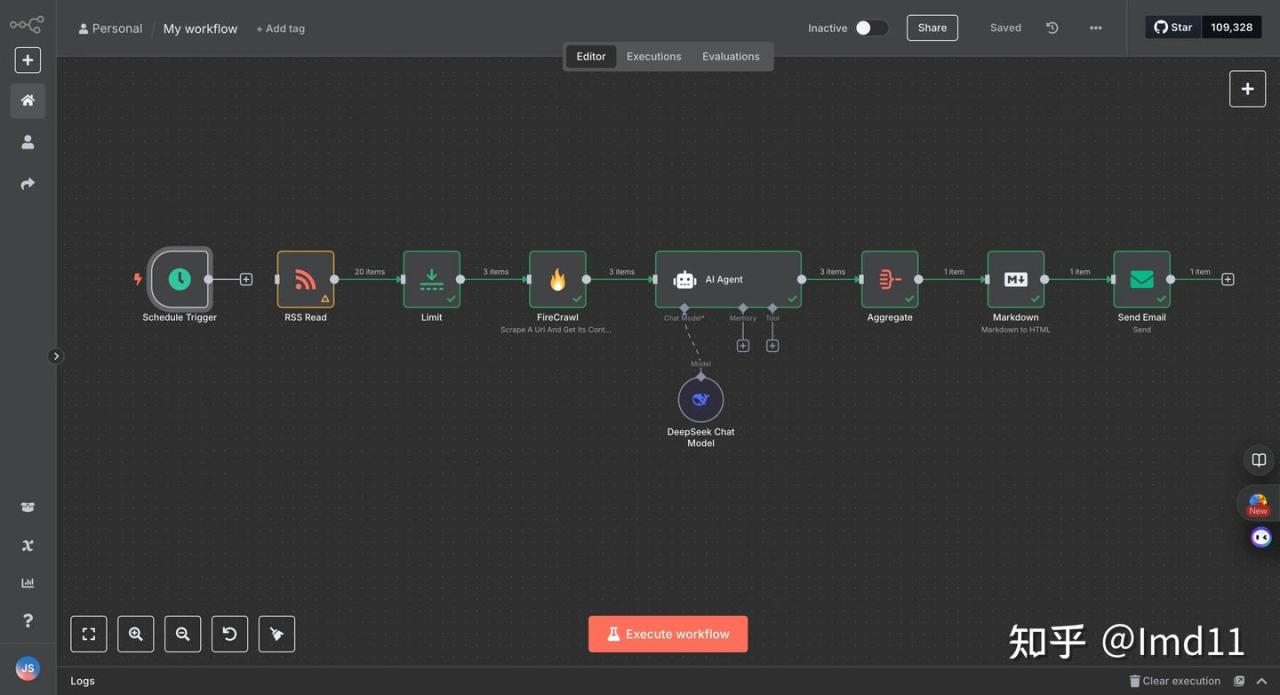Image resolution: width=1280 pixels, height=695 pixels.
Task: Open the DeepSeek Chat Model node
Action: (700, 400)
